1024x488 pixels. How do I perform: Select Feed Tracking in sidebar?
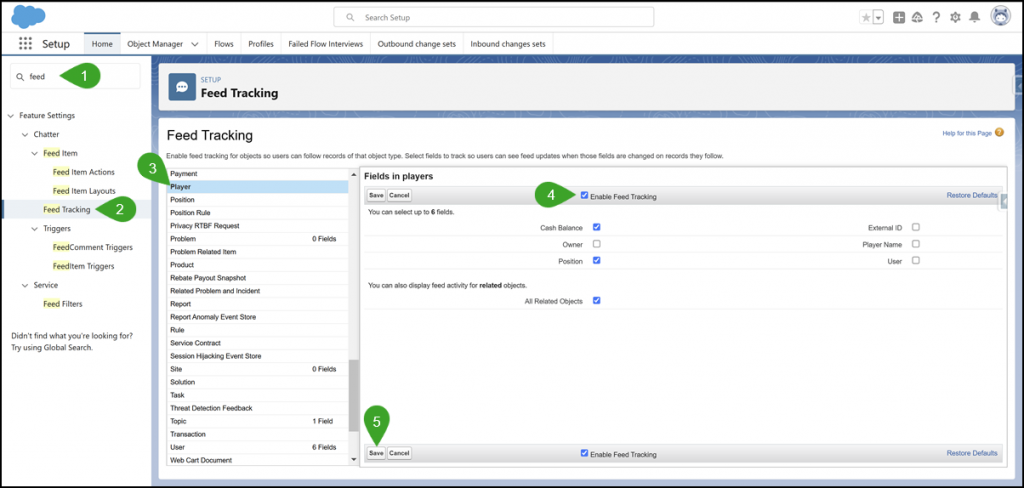click(67, 210)
